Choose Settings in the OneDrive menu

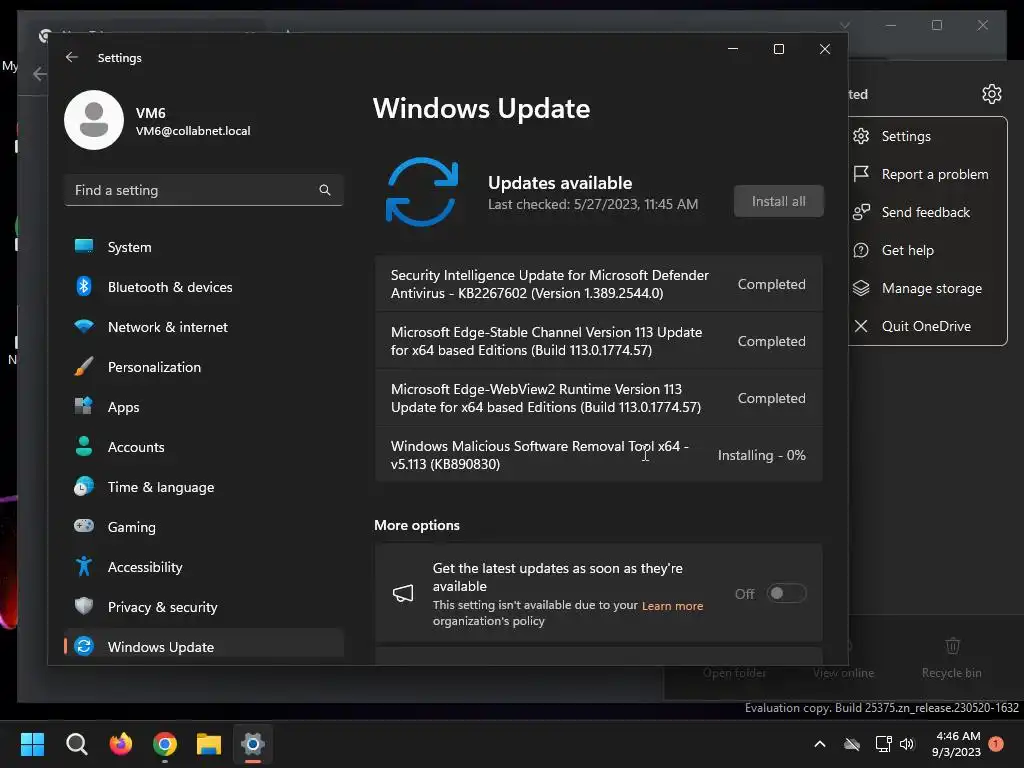tap(927, 136)
